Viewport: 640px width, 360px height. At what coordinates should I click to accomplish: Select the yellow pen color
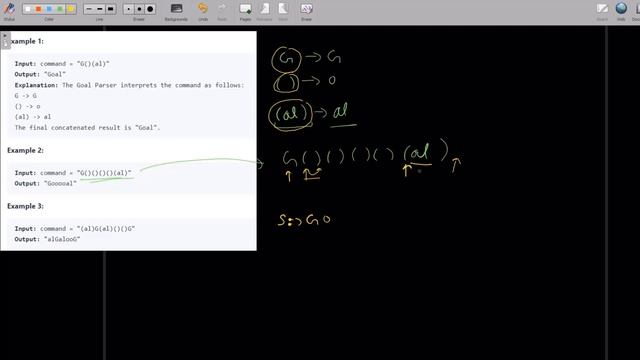pos(71,9)
